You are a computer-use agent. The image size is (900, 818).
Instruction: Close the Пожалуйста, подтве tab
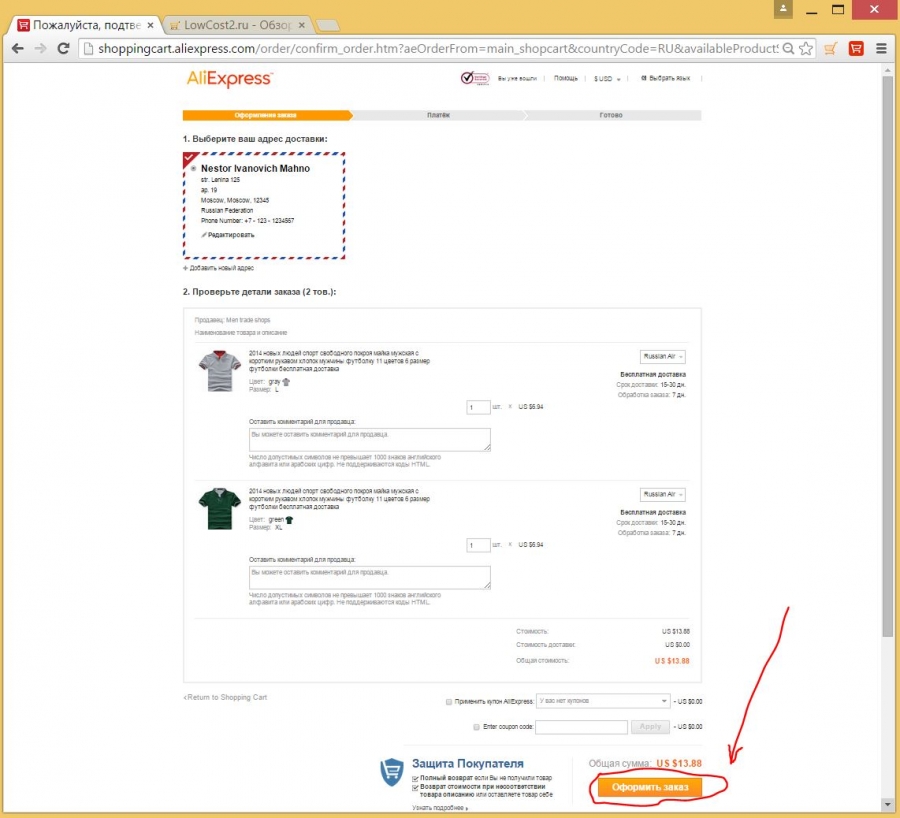pyautogui.click(x=150, y=25)
